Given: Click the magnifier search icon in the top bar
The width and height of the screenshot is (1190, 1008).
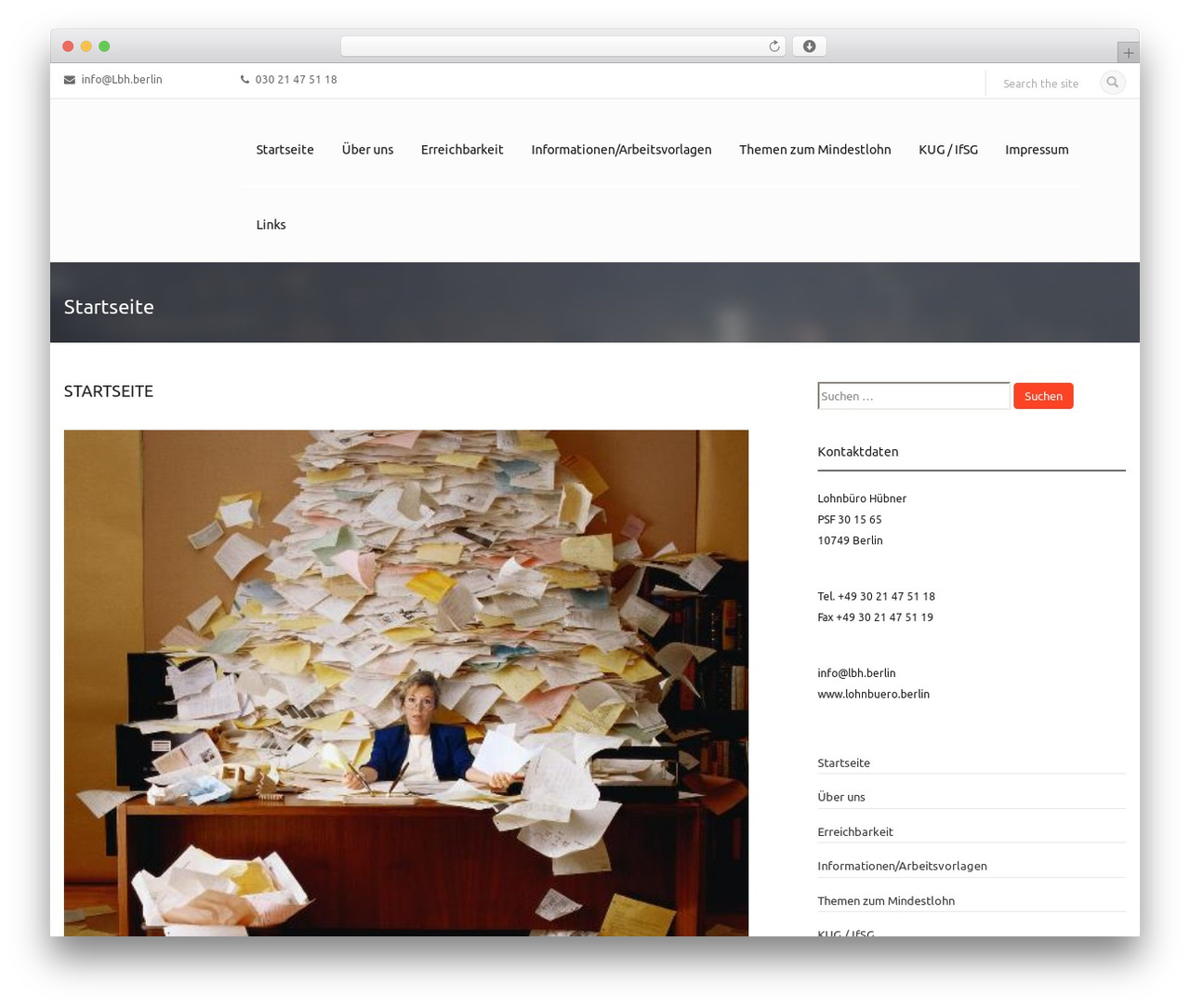Looking at the screenshot, I should click(1113, 83).
